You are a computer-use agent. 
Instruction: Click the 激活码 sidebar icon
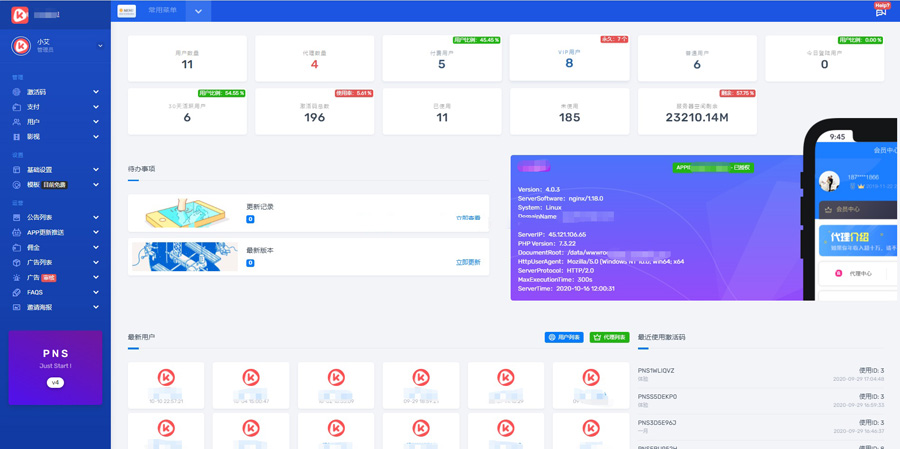coord(16,92)
